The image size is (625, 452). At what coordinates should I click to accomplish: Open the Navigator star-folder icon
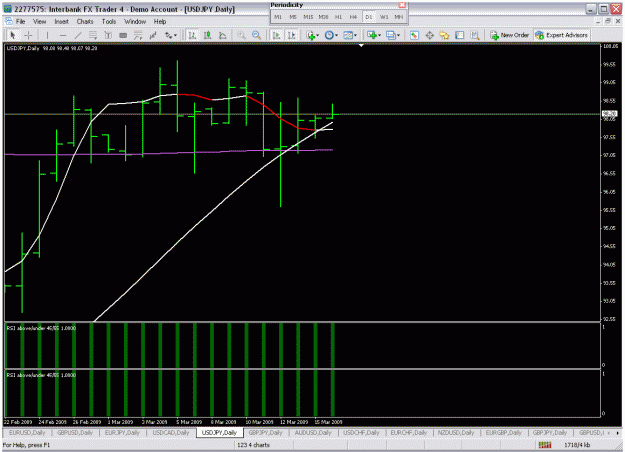(444, 35)
